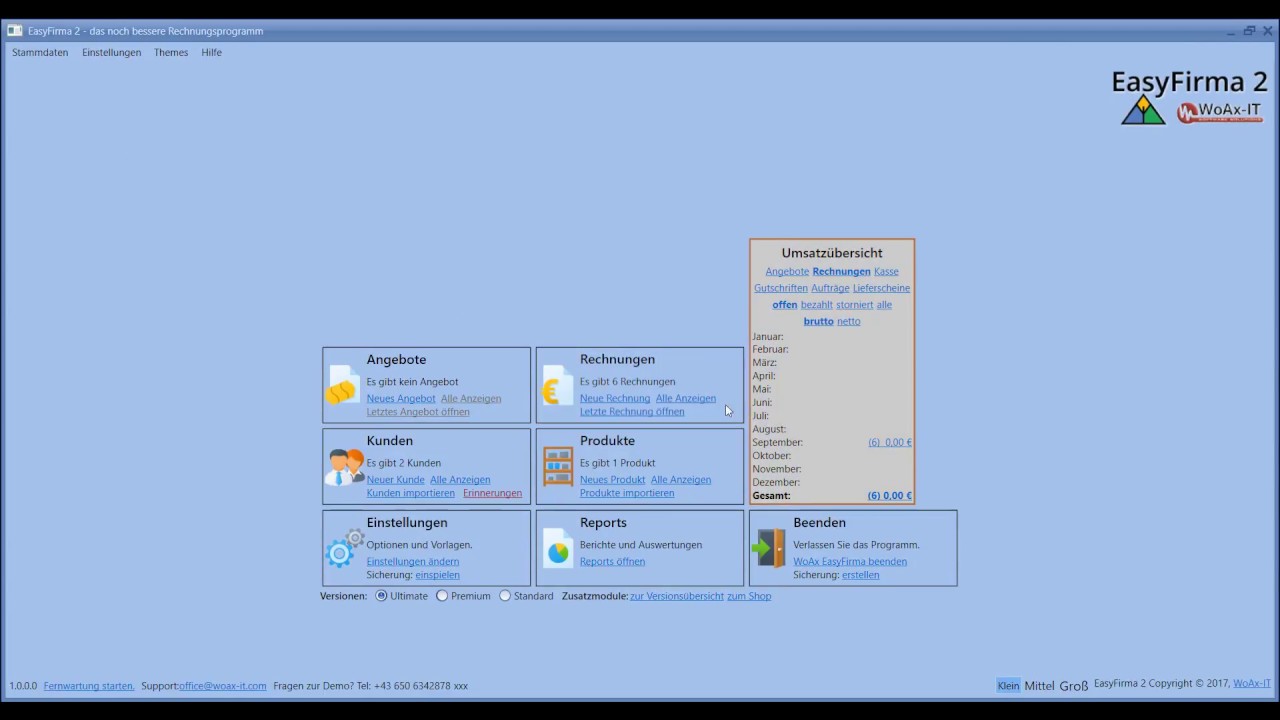The width and height of the screenshot is (1280, 720).
Task: Click 'Es gibt 6 Rechnungen' text
Action: pos(628,382)
